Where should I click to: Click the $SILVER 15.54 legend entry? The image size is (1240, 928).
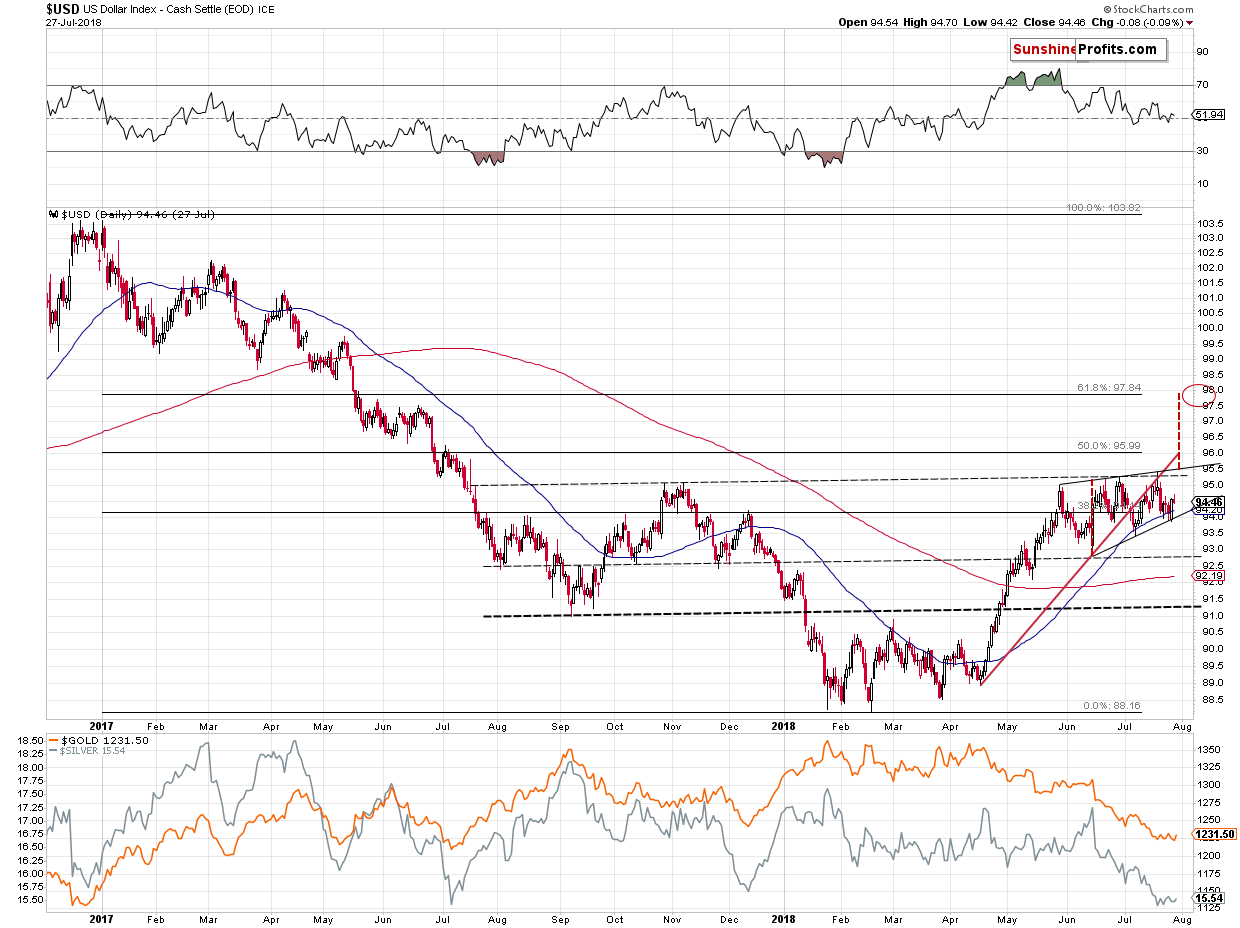coord(86,749)
